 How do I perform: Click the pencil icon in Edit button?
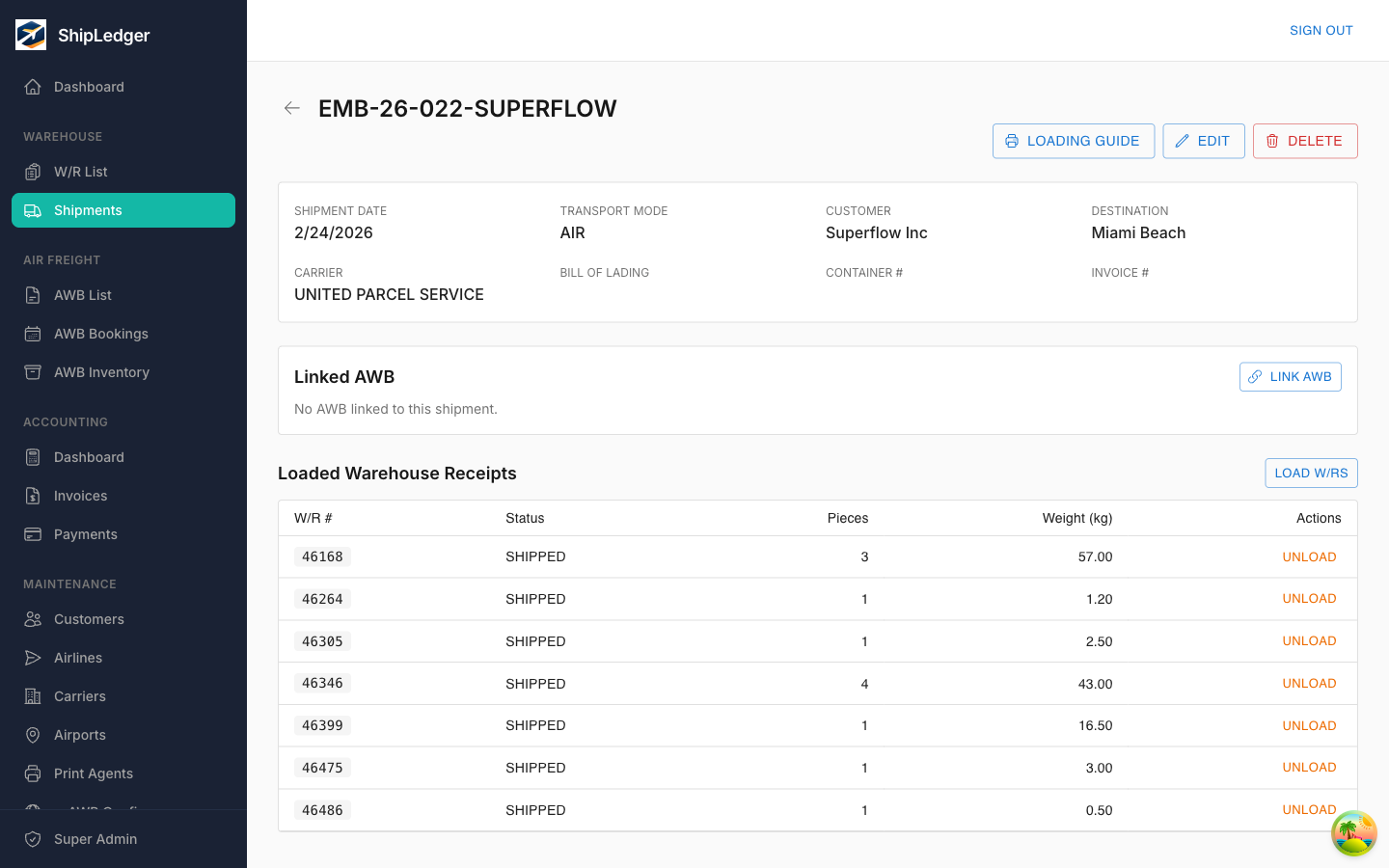click(x=1182, y=141)
